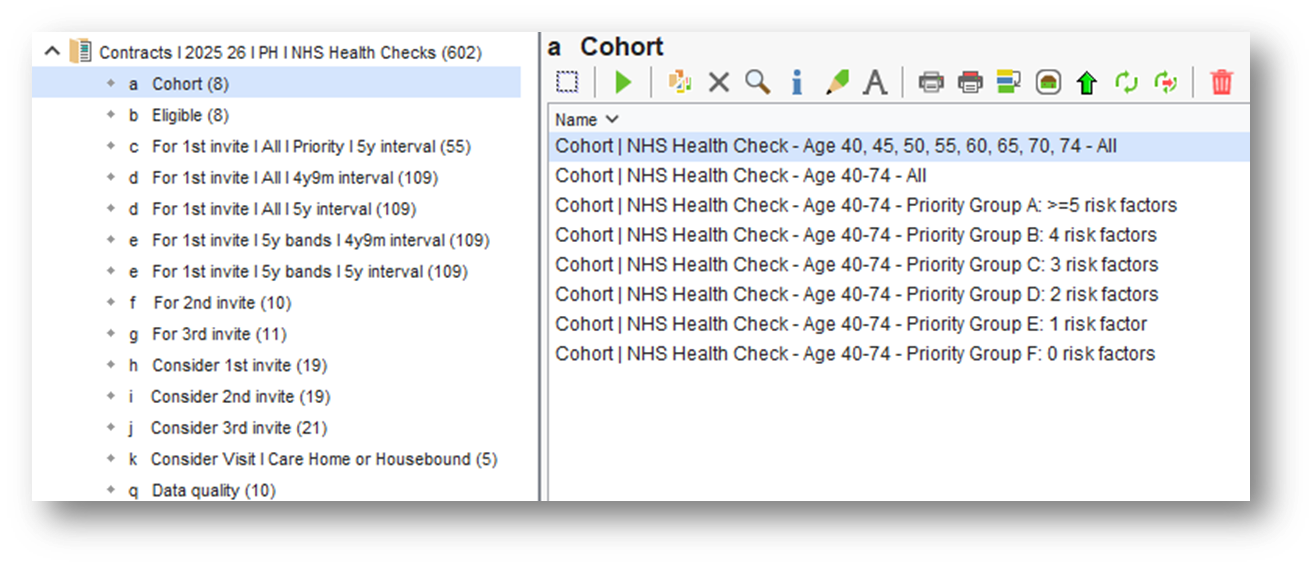
Task: Click the red-topped printer icon
Action: [970, 82]
